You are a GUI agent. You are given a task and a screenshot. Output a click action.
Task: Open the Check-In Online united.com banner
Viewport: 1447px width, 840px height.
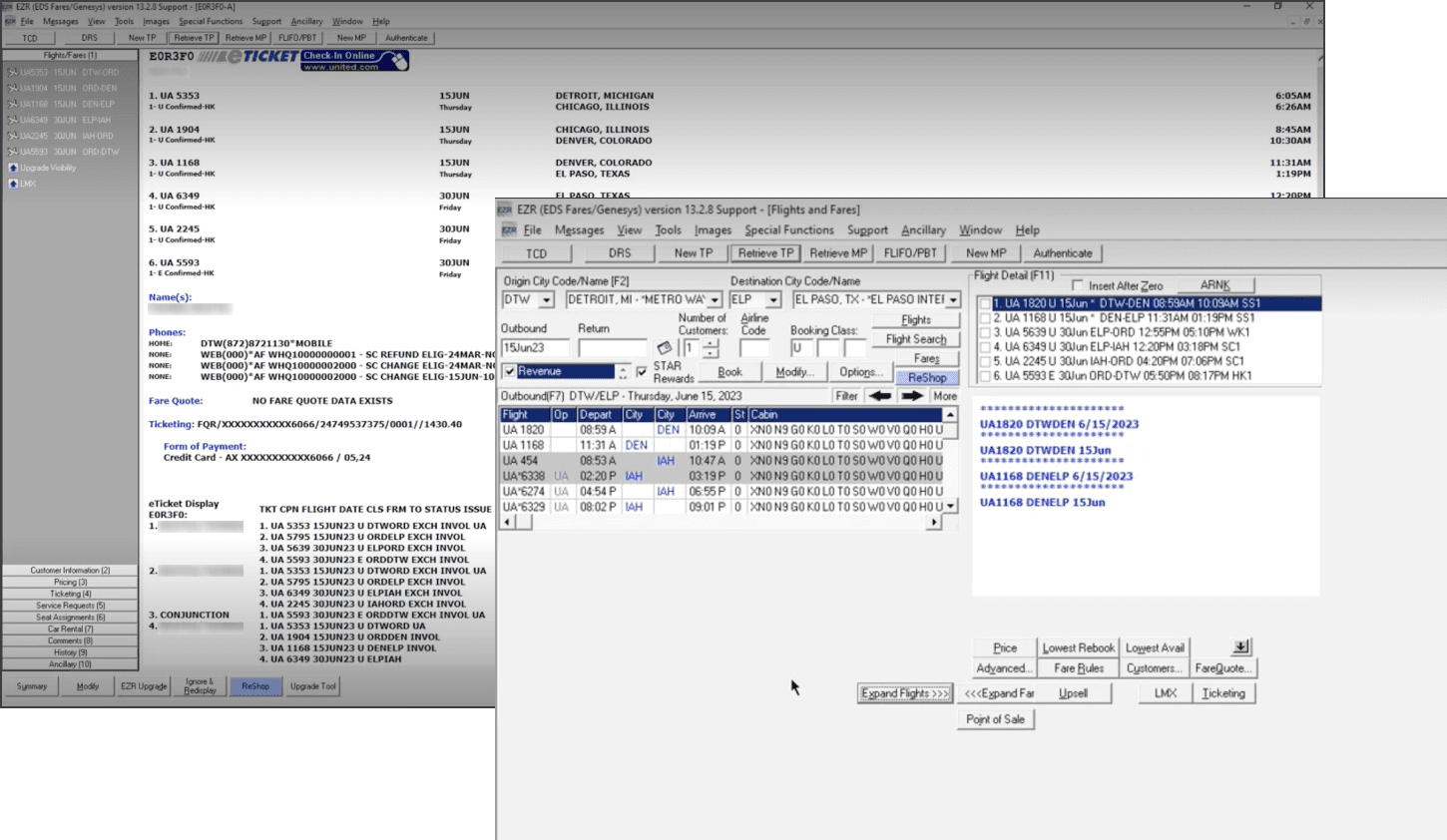[354, 61]
